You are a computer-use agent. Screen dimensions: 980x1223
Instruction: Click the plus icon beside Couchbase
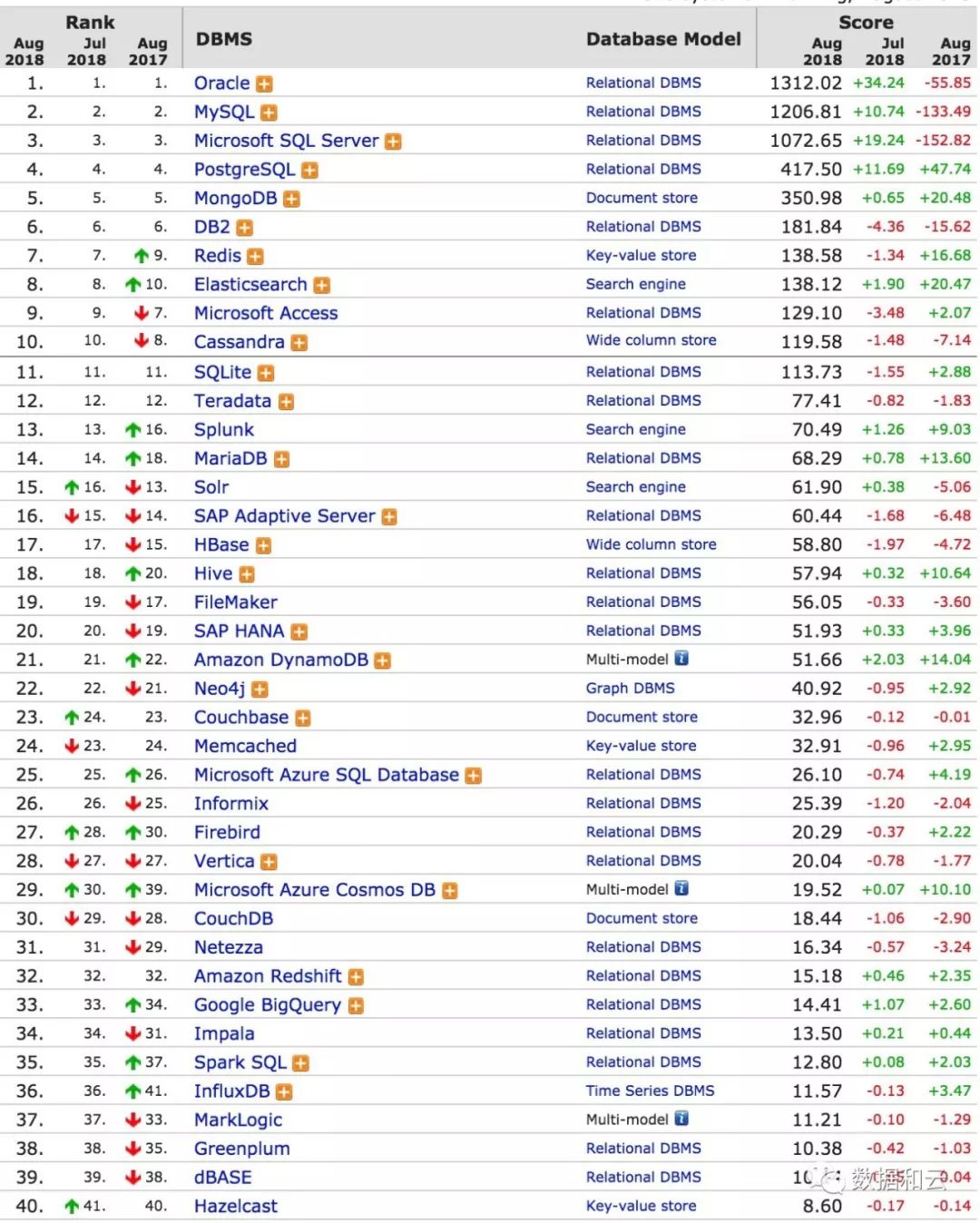303,719
